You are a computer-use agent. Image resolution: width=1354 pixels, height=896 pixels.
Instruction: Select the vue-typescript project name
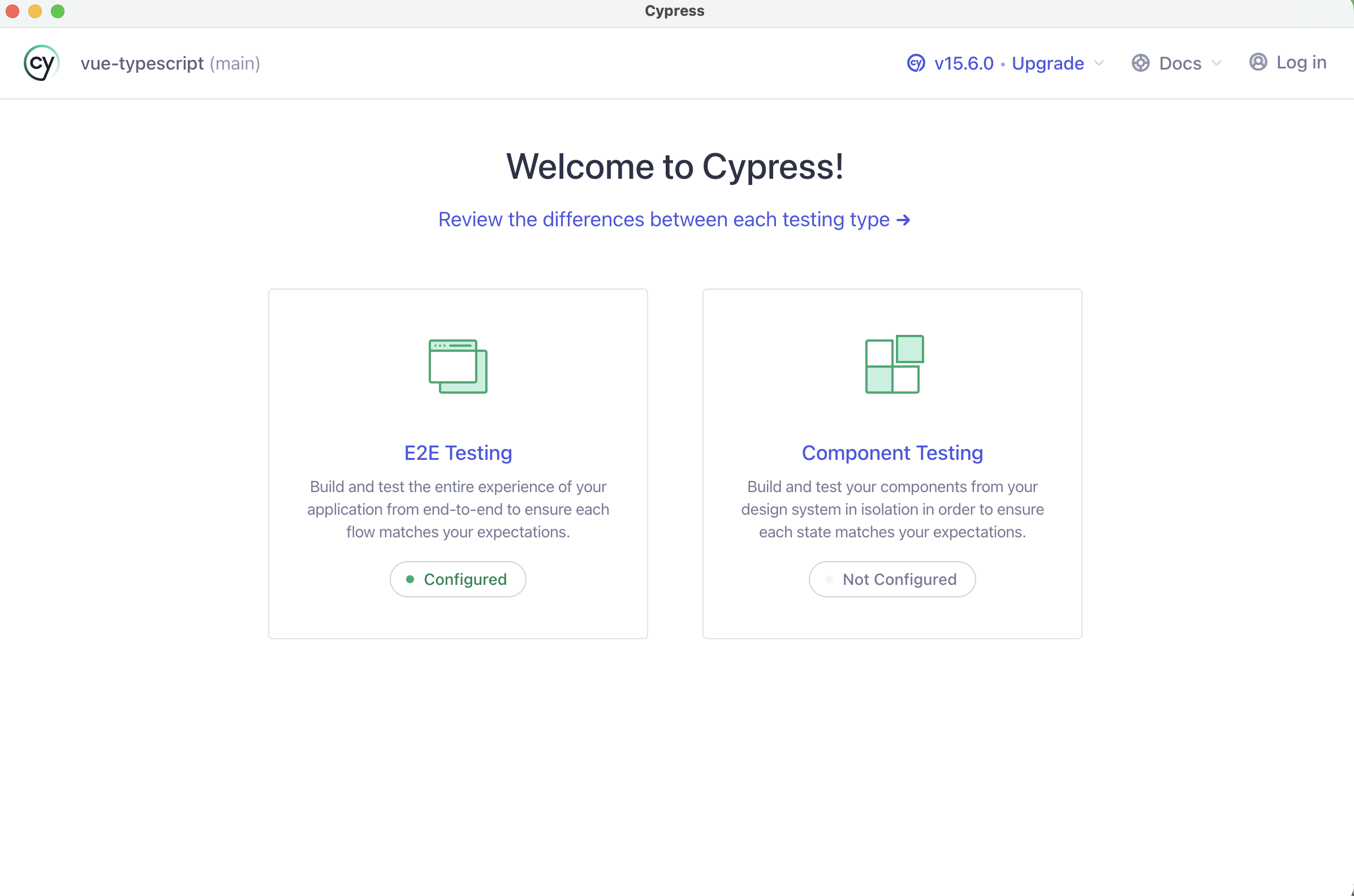click(142, 63)
